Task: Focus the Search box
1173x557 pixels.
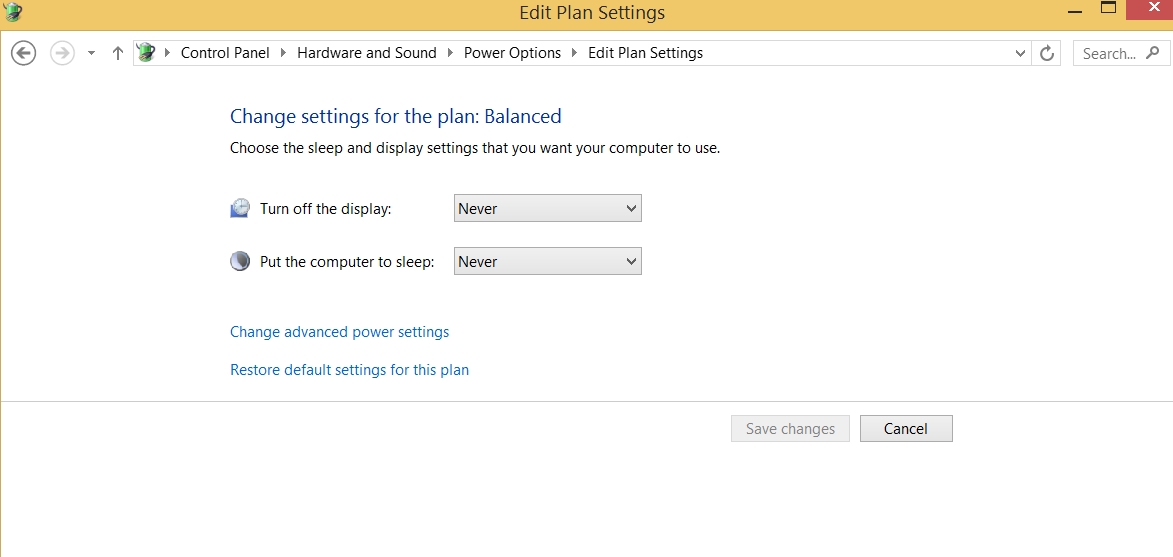Action: (x=1110, y=53)
